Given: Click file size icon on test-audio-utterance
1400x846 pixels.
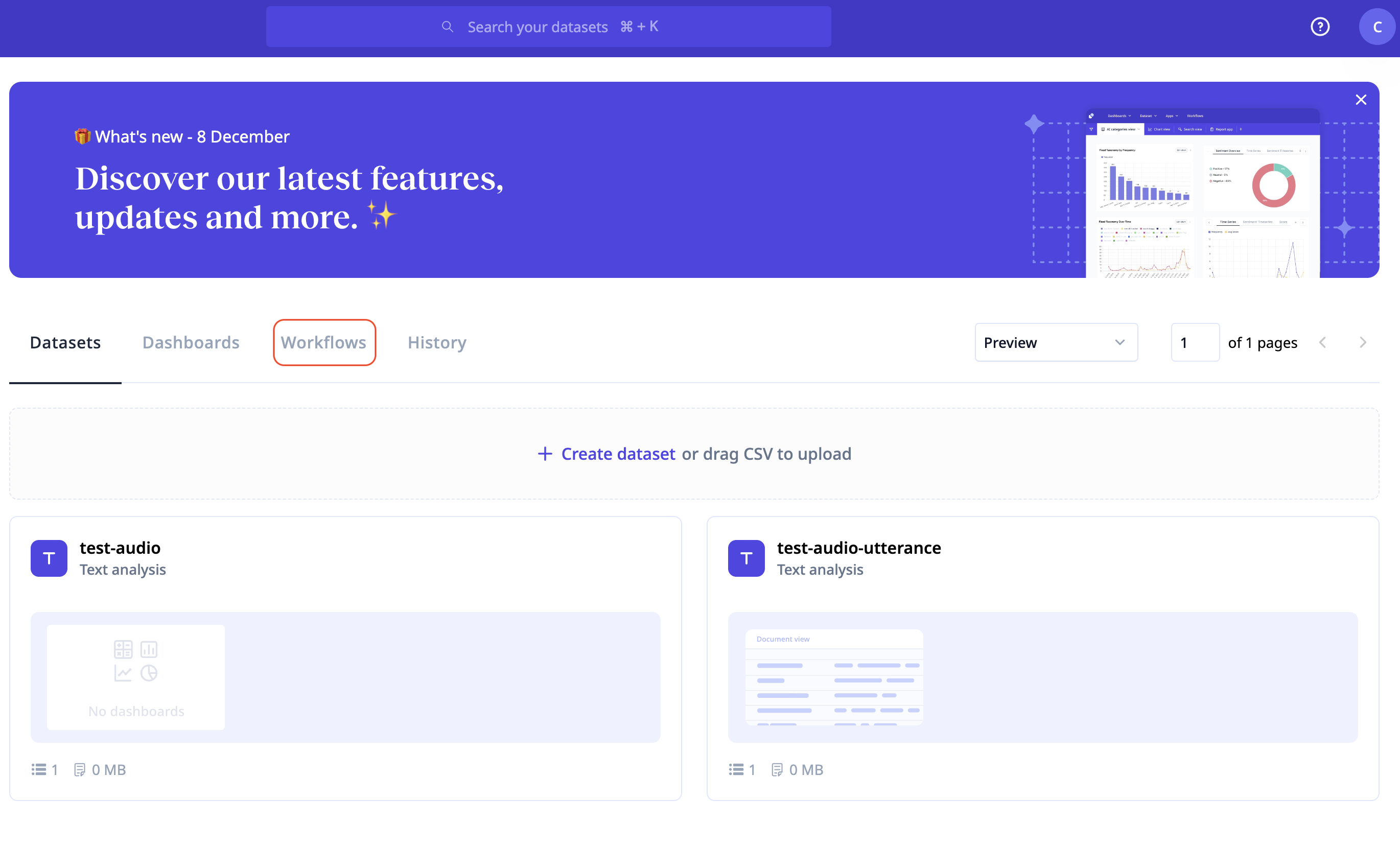Looking at the screenshot, I should (777, 769).
